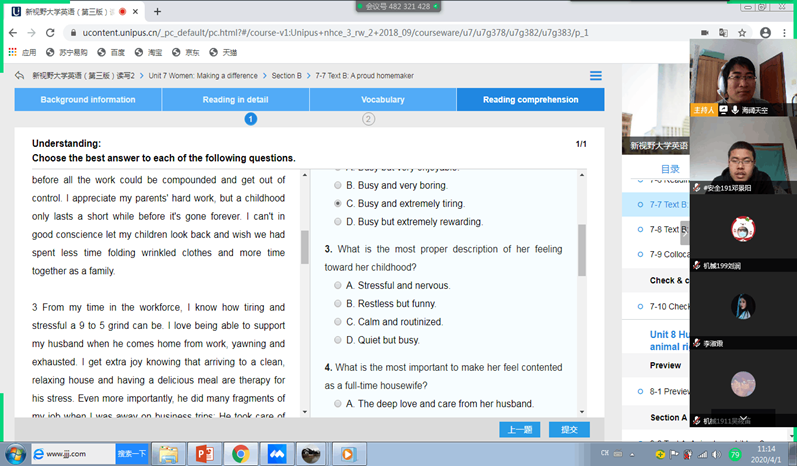Open Google Chrome from the taskbar
The height and width of the screenshot is (466, 797).
(x=241, y=454)
